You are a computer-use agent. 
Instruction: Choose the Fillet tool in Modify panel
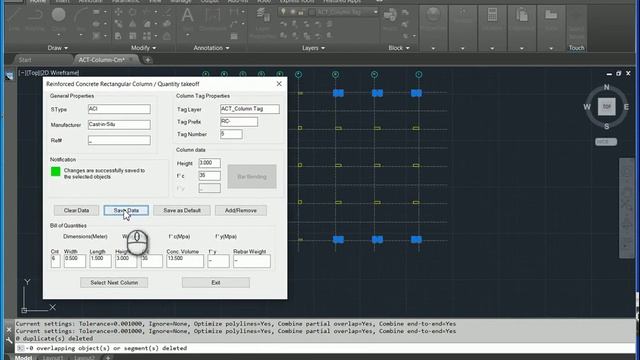pos(147,24)
